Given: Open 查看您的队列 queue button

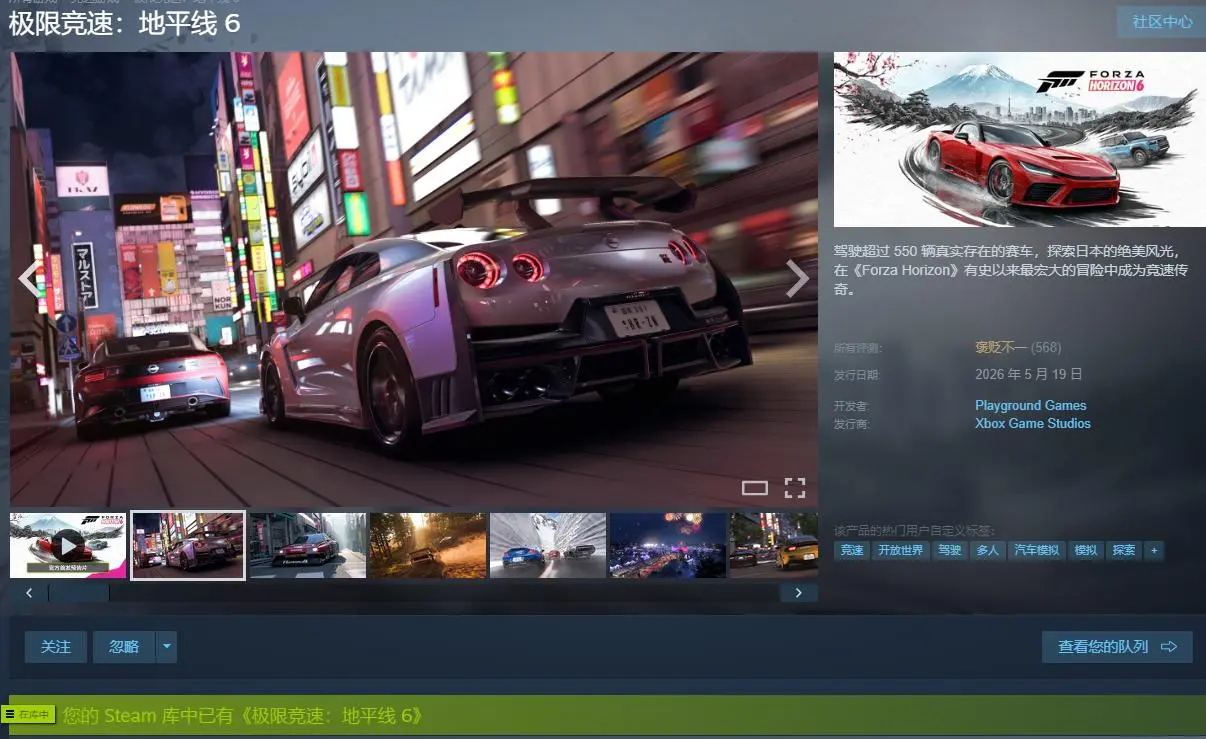Looking at the screenshot, I should [1117, 647].
